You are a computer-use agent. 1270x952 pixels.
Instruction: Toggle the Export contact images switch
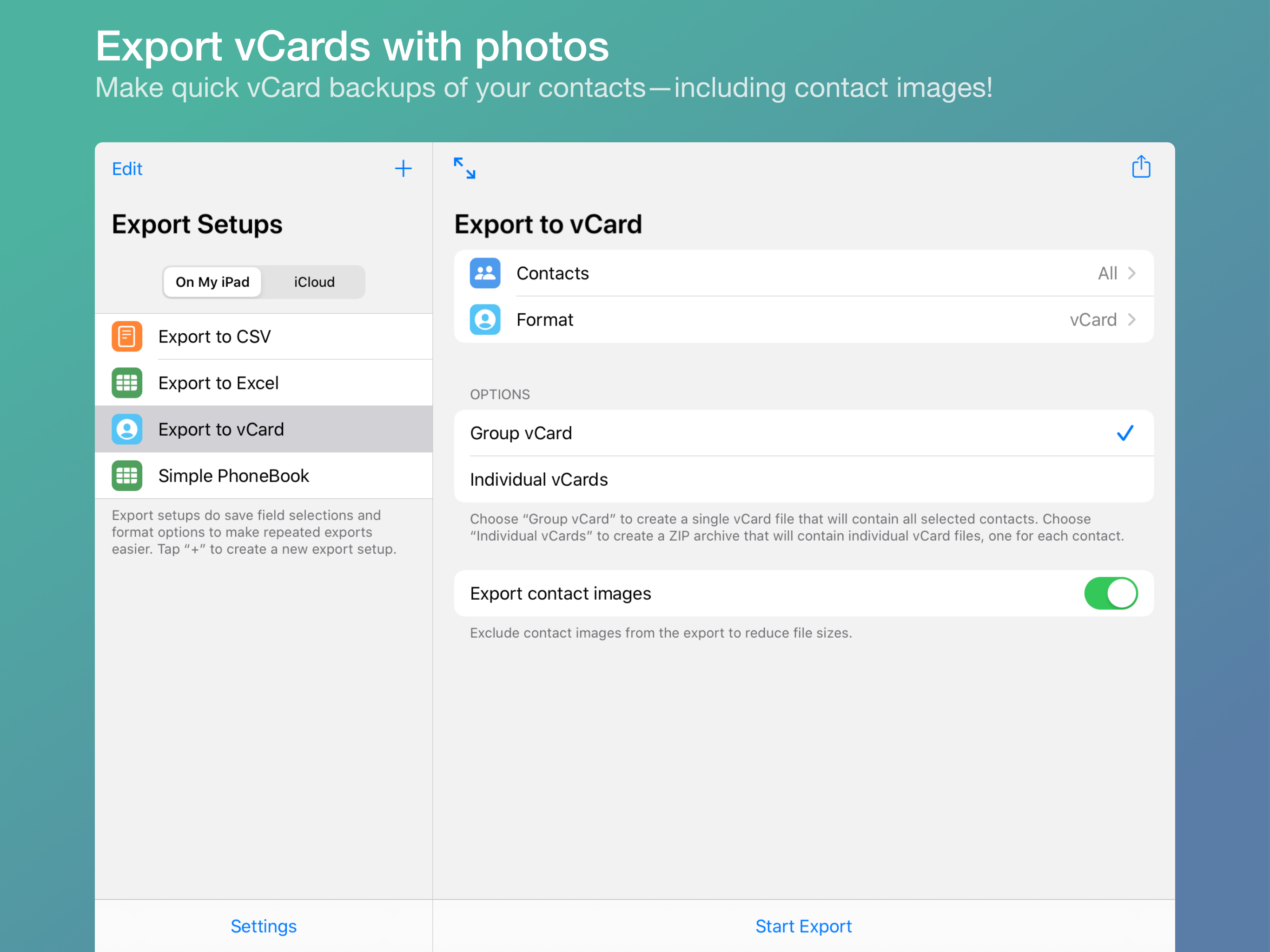click(x=1111, y=593)
